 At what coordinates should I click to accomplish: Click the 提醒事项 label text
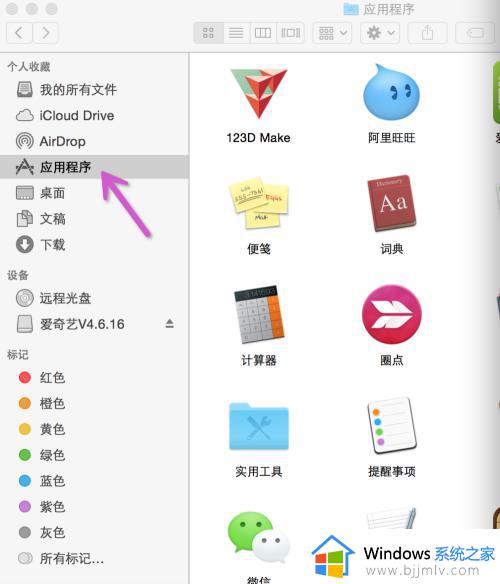pyautogui.click(x=391, y=472)
